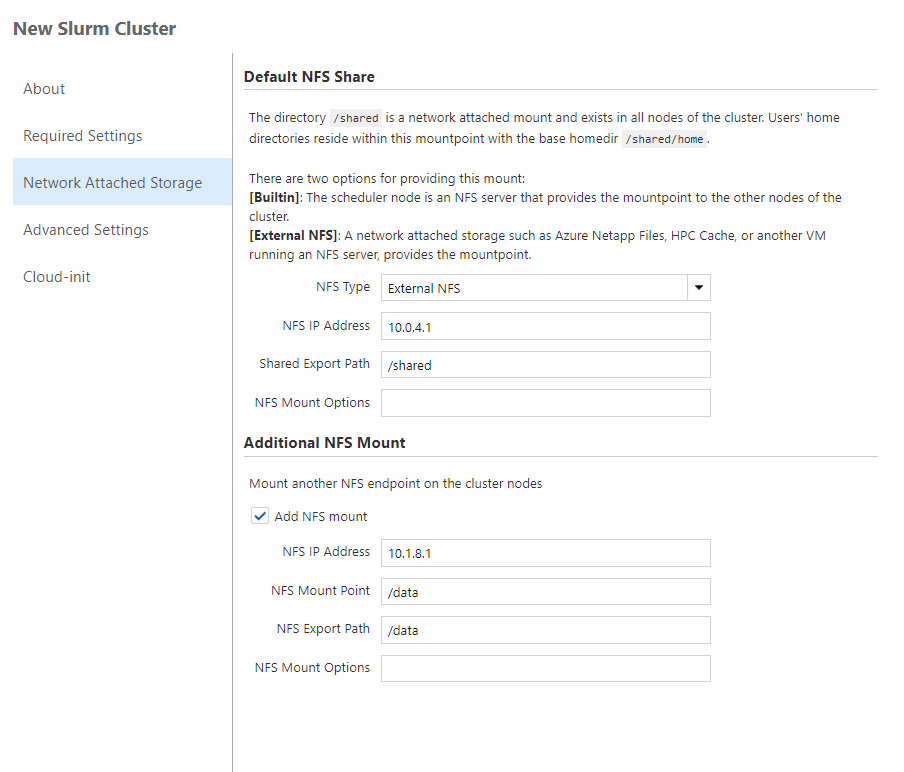This screenshot has height=772, width=904.
Task: Click the NFS Mount Point field
Action: point(545,592)
